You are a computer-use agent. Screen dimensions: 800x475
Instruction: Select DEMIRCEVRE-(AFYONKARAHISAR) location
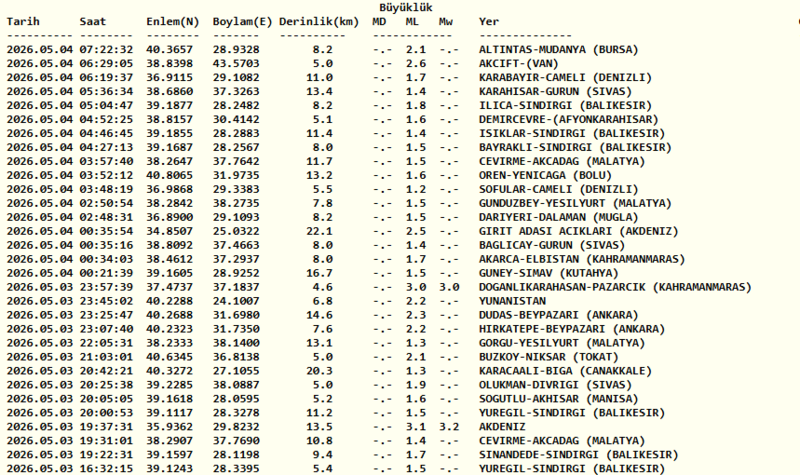(x=568, y=119)
